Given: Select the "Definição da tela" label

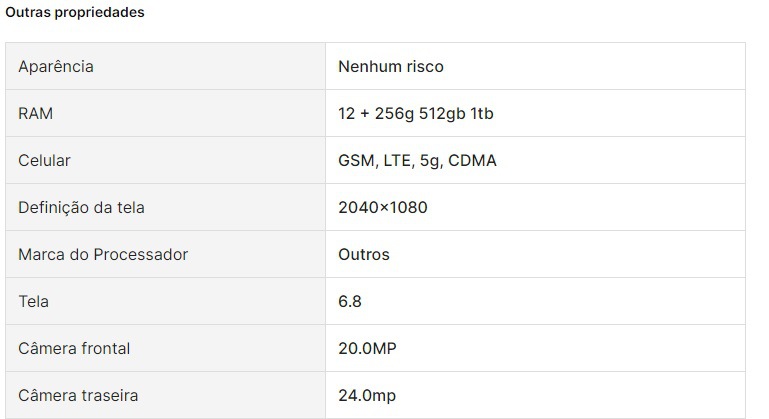Looking at the screenshot, I should (x=81, y=207).
